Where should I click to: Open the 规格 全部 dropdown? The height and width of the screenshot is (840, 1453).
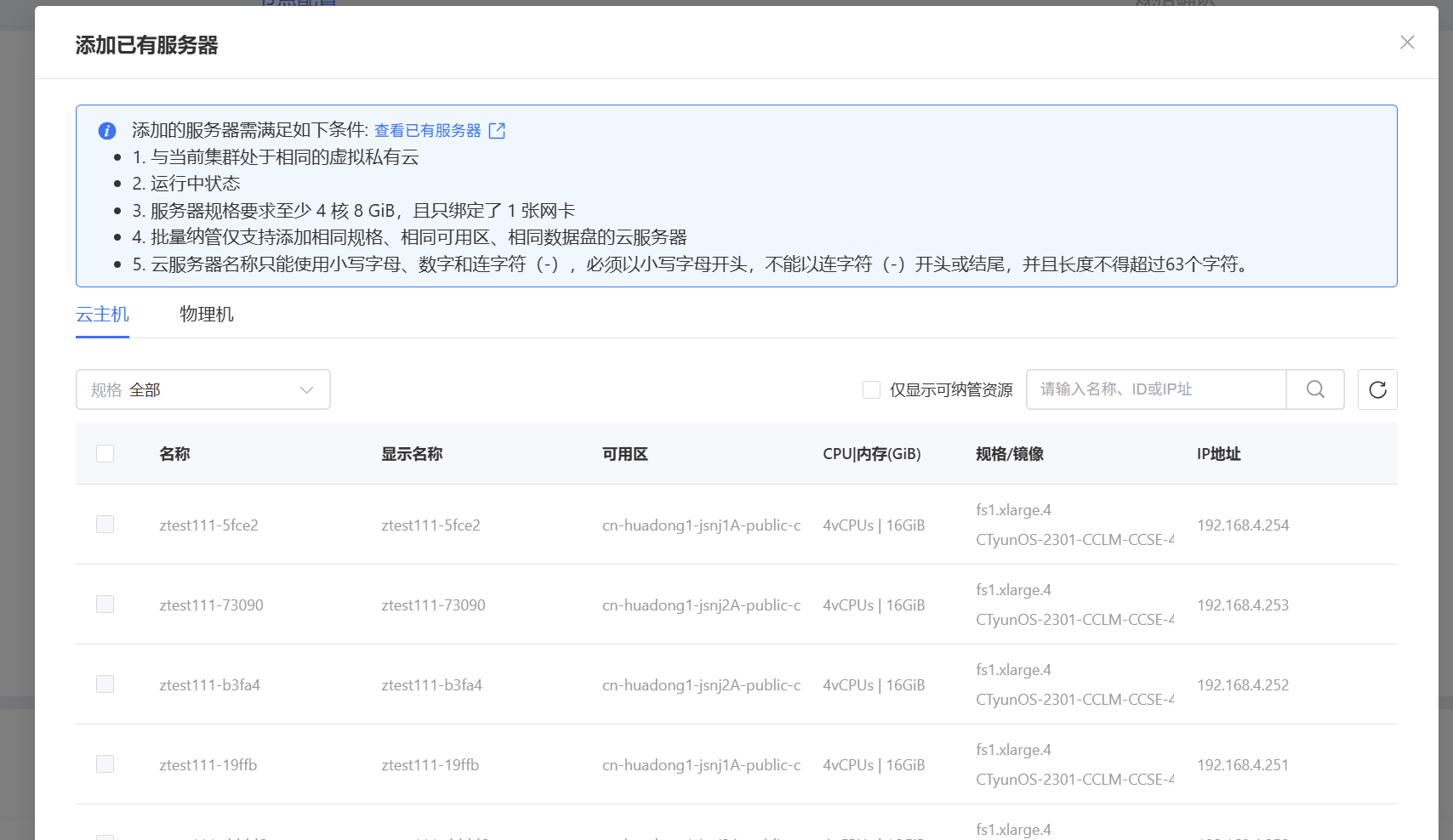[202, 389]
